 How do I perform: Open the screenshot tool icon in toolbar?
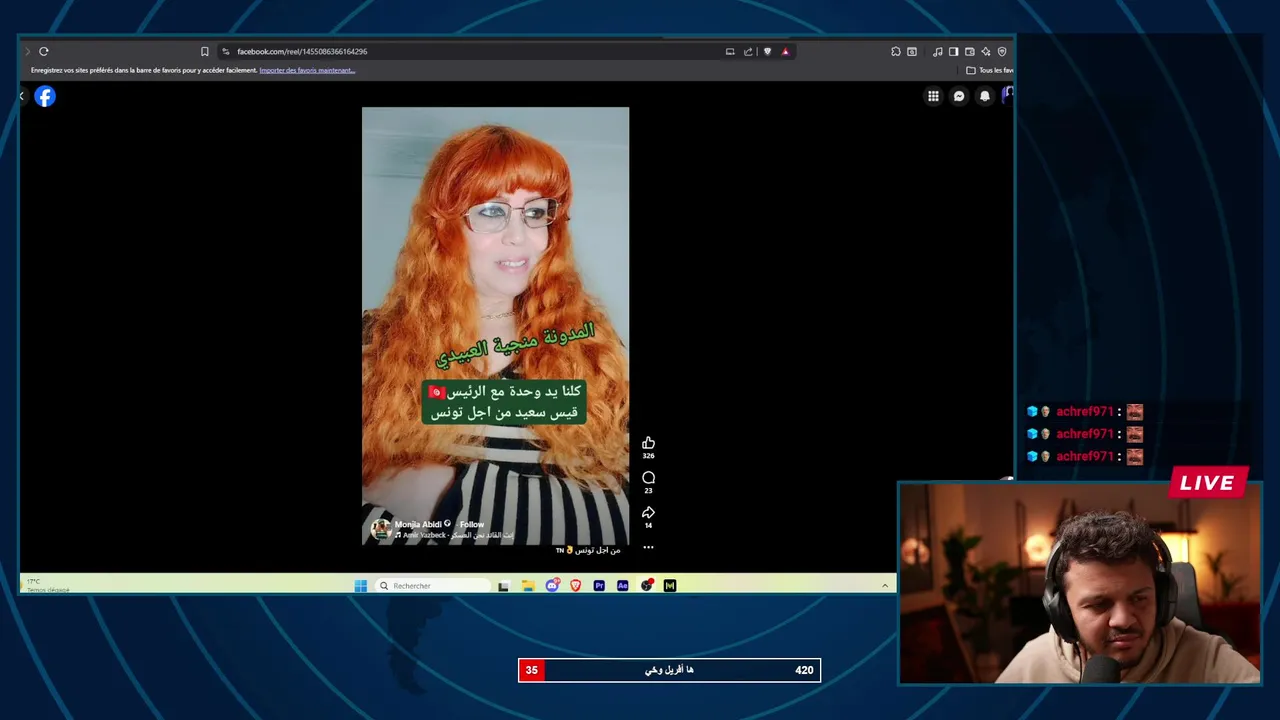912,51
